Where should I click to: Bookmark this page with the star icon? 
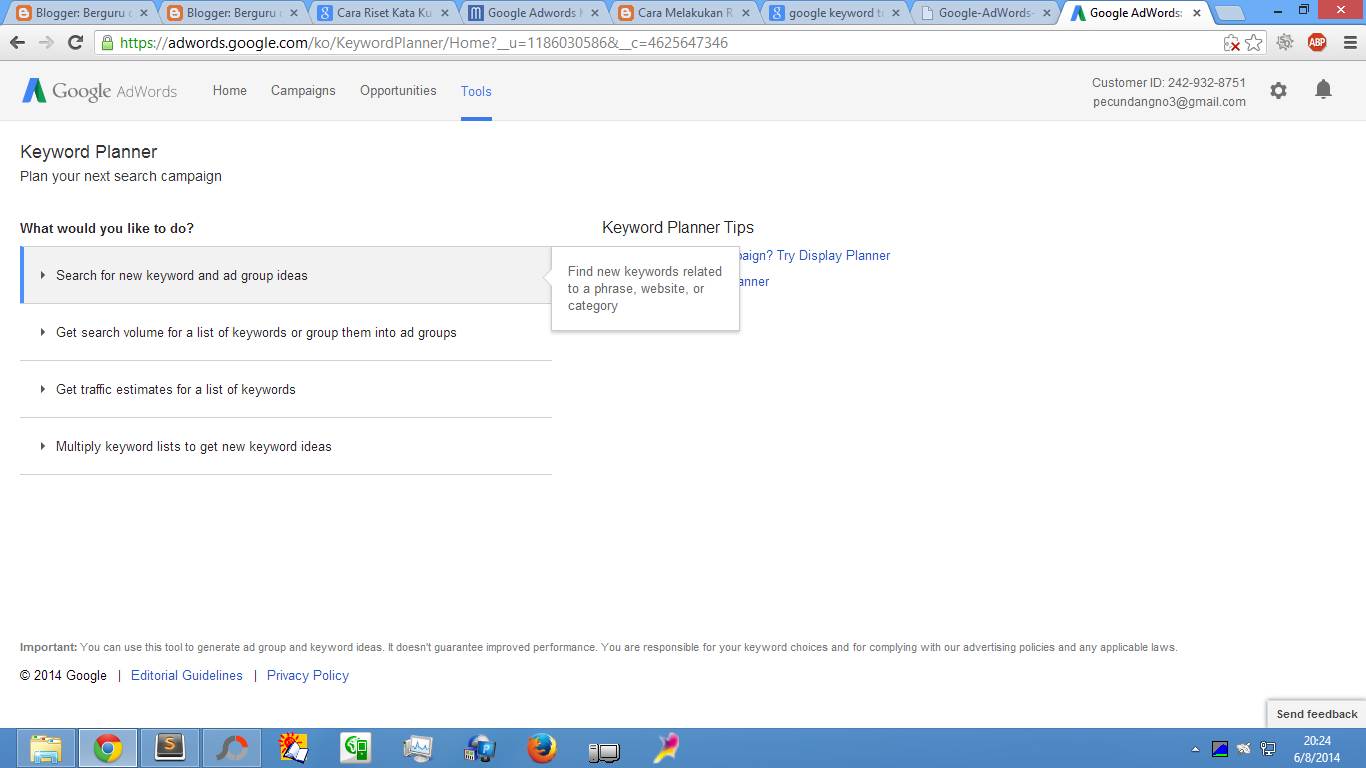[x=1253, y=43]
